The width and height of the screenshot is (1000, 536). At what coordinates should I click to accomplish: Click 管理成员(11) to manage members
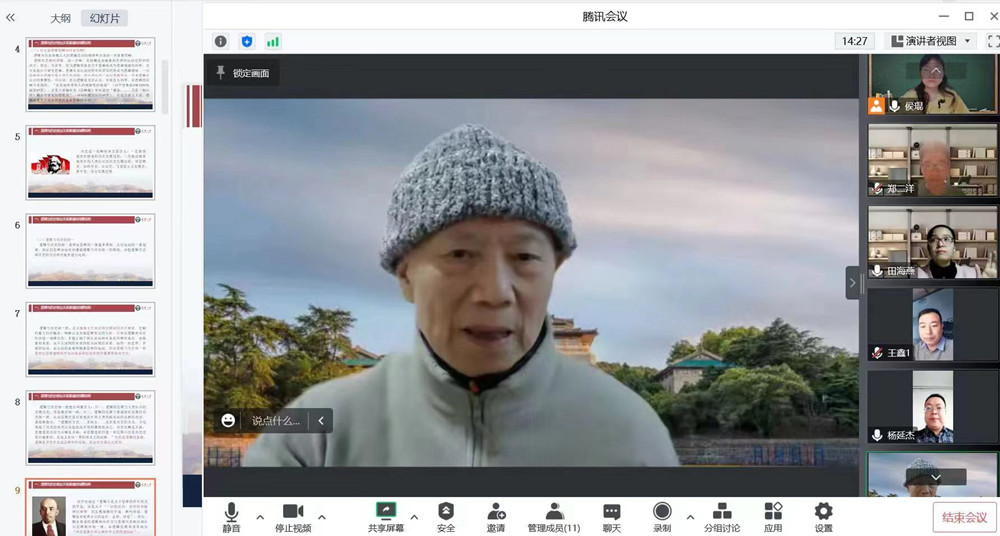pos(554,516)
